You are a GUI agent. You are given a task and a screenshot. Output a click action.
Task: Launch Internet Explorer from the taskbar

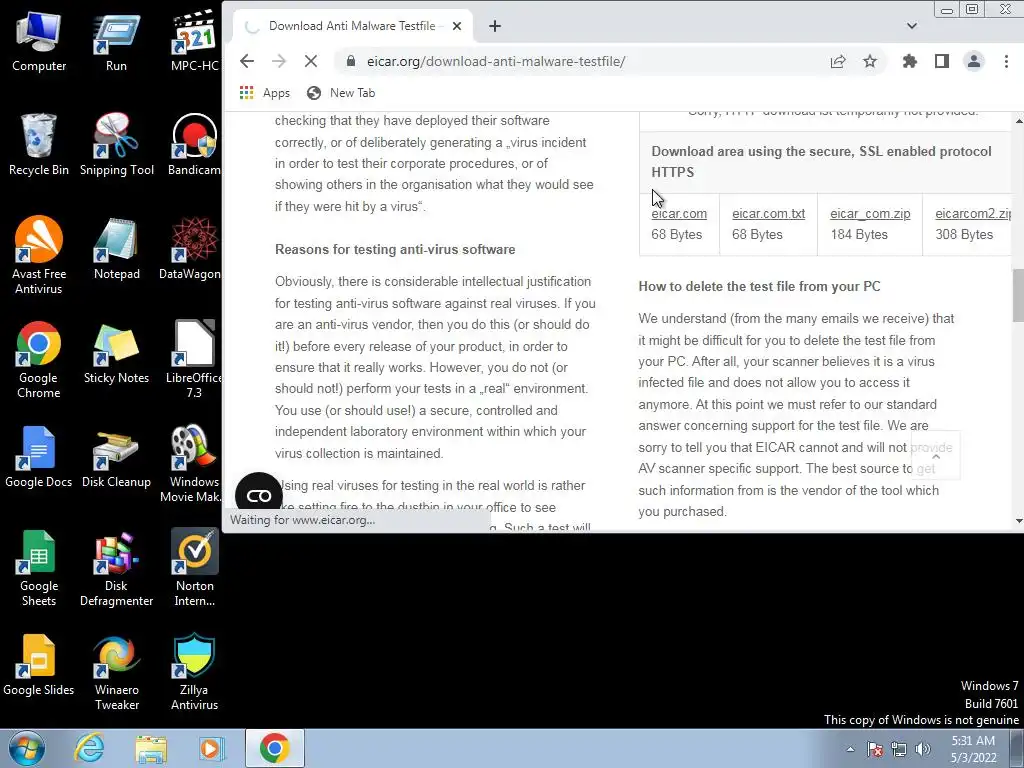coord(89,748)
